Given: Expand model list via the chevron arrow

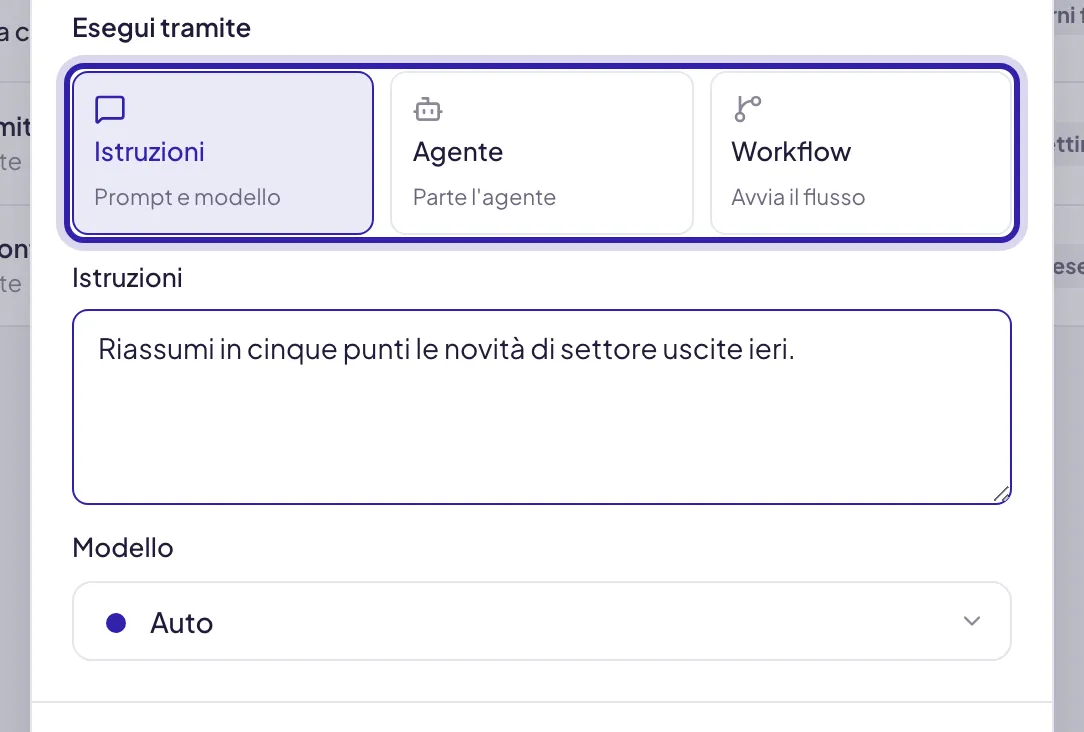Looking at the screenshot, I should coord(972,621).
